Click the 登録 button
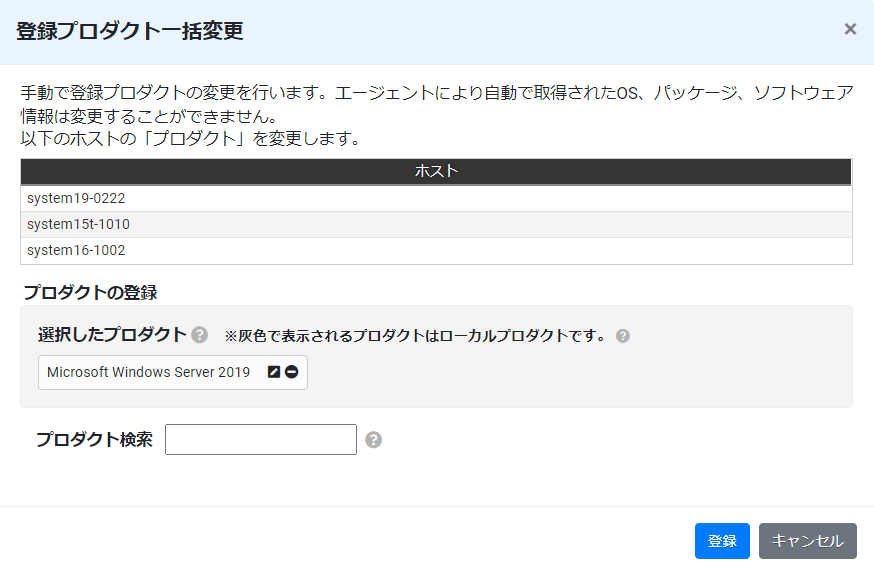Screen dimensions: 874x575 722,540
